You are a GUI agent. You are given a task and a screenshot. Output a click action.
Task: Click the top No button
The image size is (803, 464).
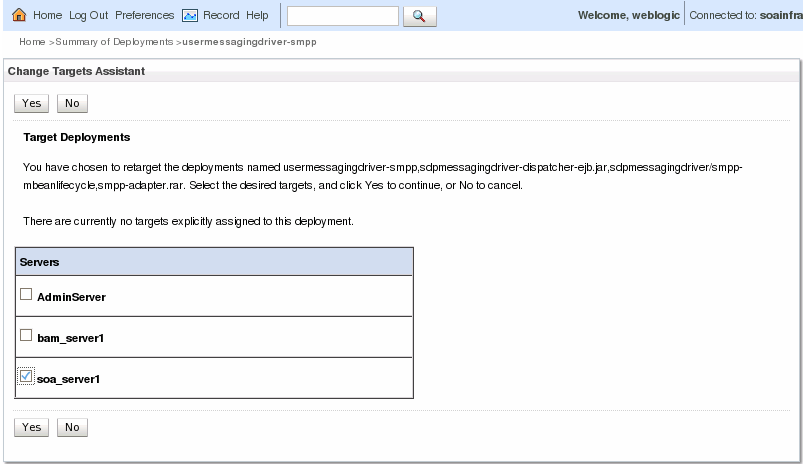coord(72,103)
